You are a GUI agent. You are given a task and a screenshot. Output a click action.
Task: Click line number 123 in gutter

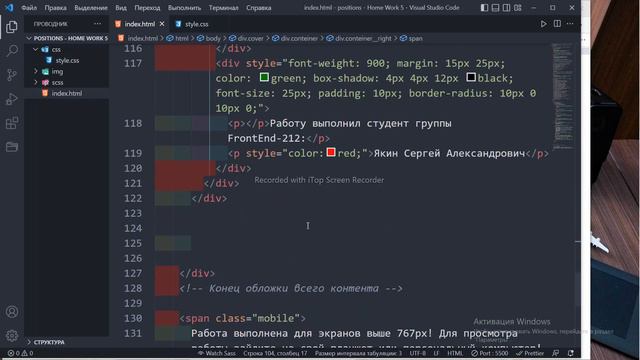pos(133,213)
